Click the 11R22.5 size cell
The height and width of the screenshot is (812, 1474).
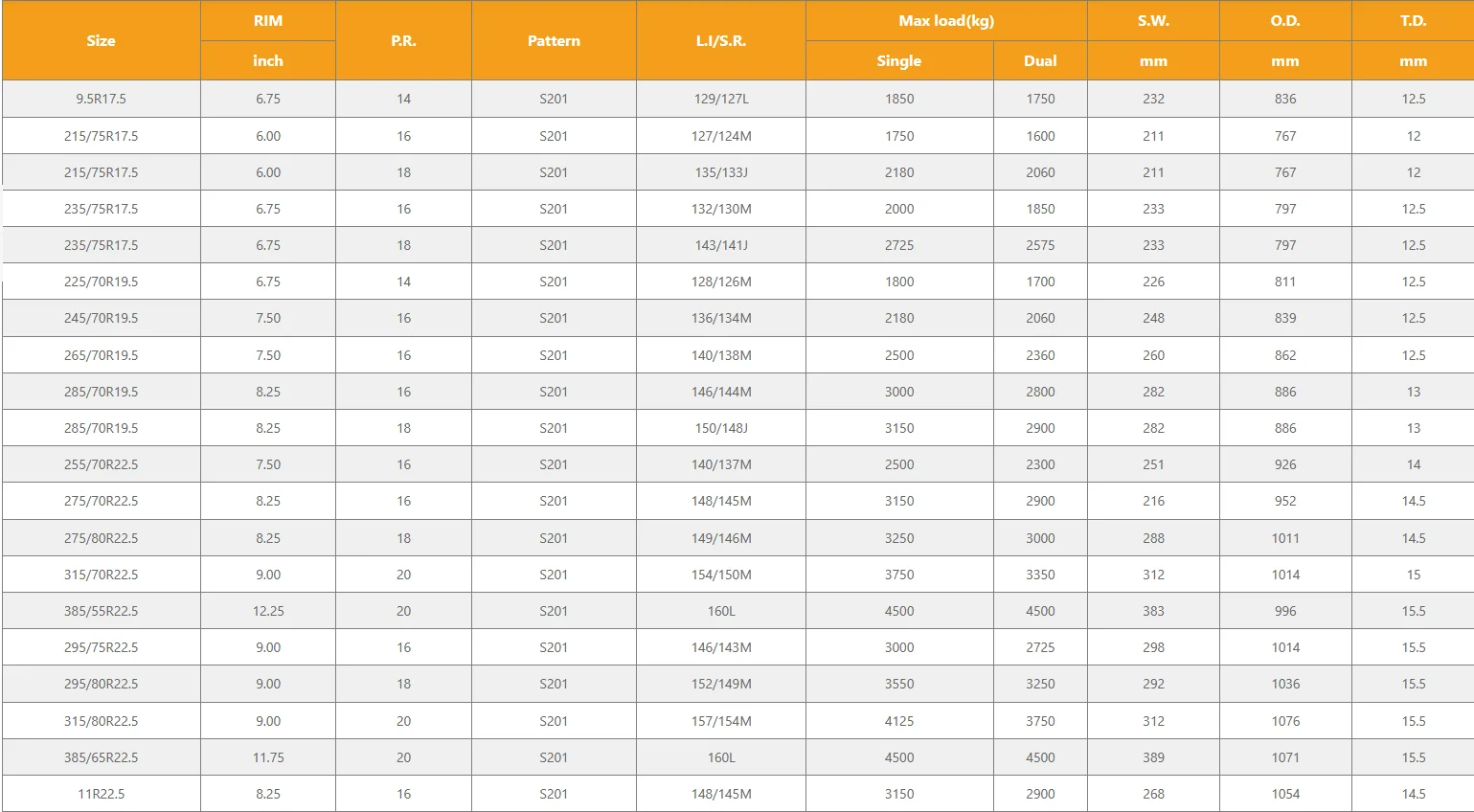tap(101, 794)
